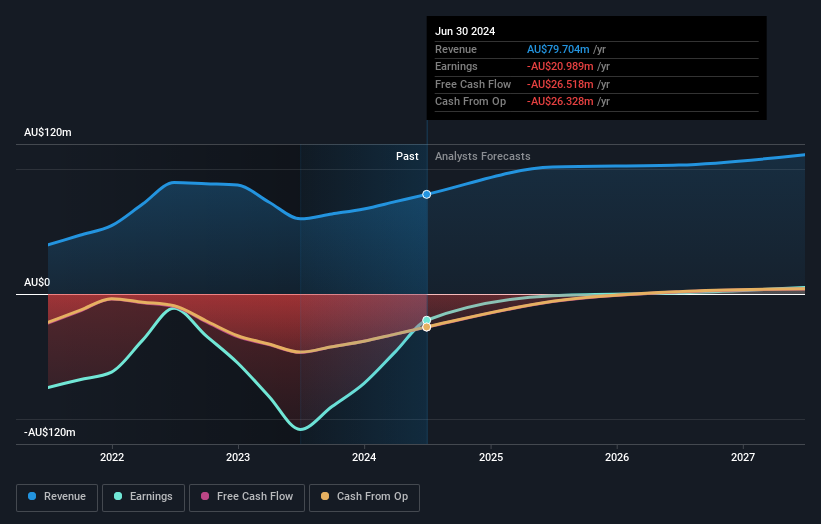Toggle the Free Cash Flow legend button
The height and width of the screenshot is (524, 821).
click(247, 497)
